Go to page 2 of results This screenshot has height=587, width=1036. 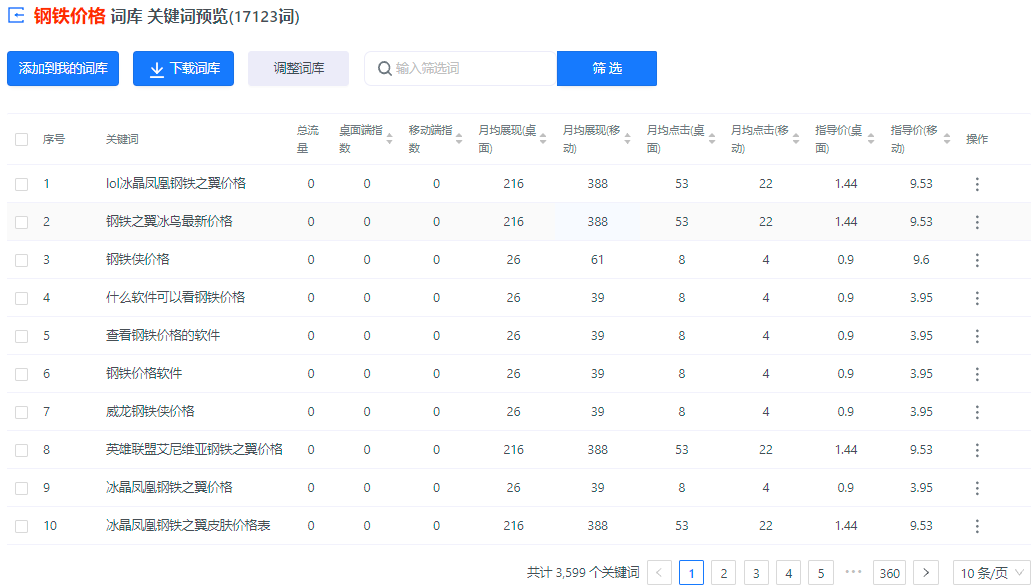coord(723,573)
